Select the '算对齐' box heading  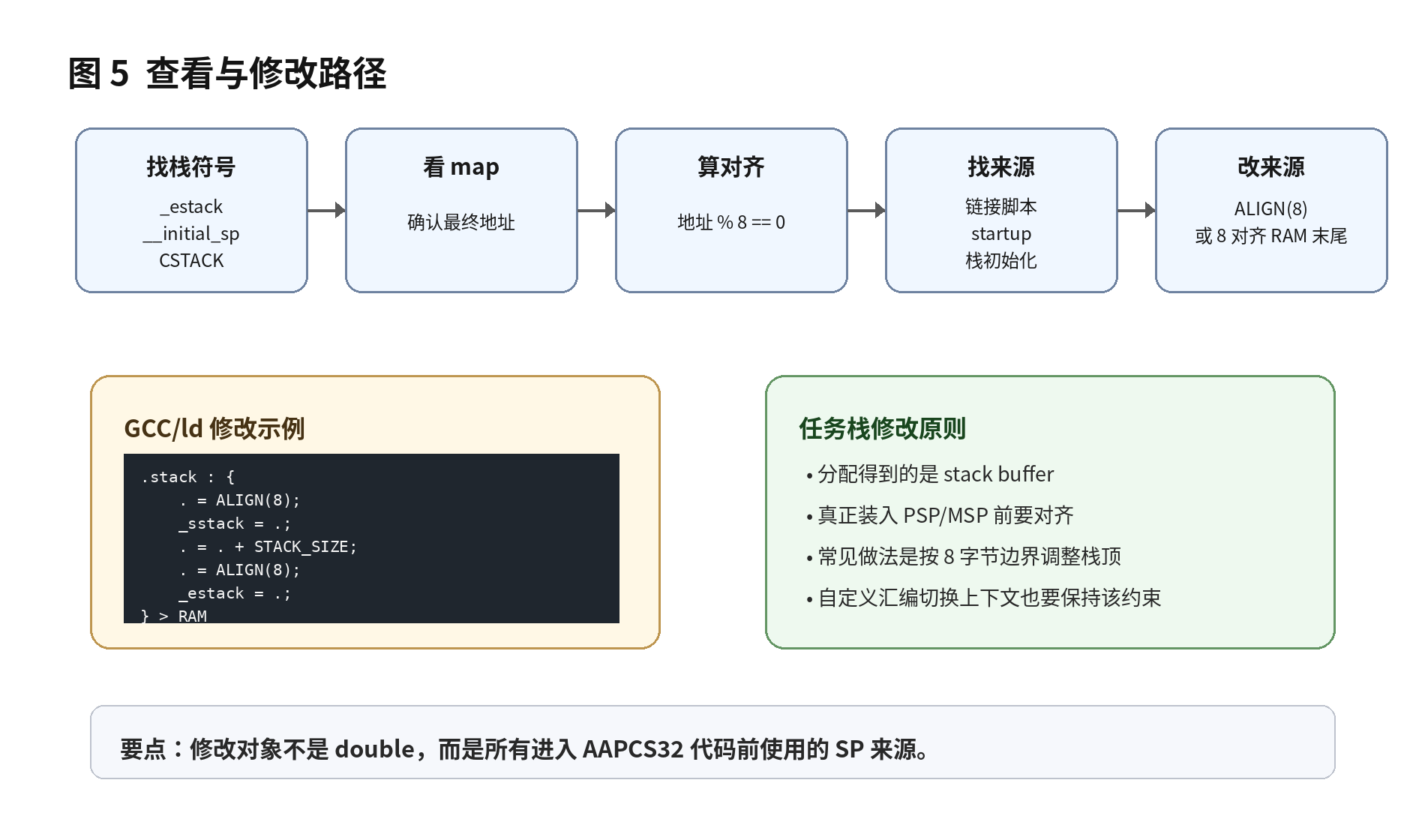(731, 166)
